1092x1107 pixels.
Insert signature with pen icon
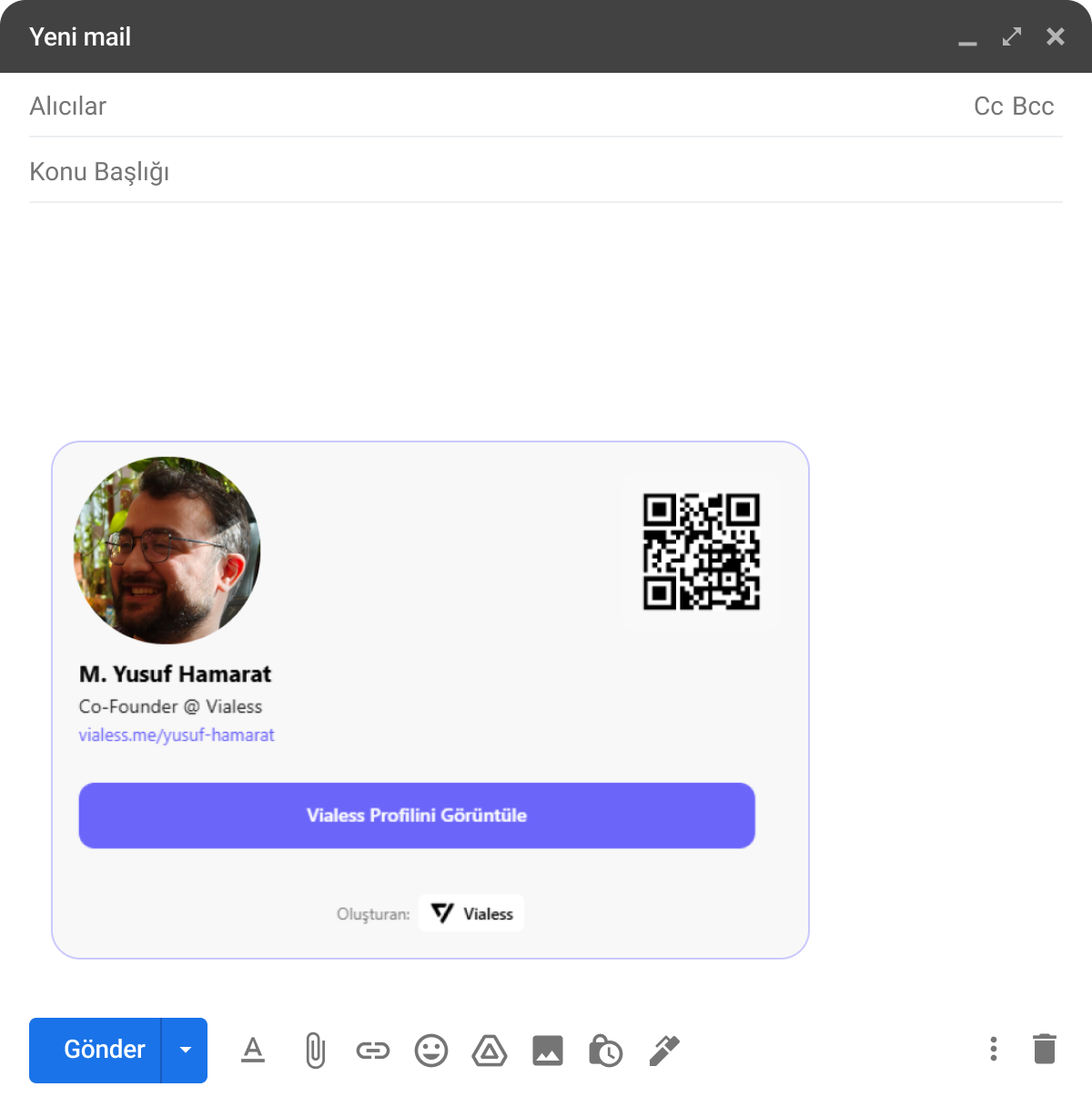pos(664,1051)
